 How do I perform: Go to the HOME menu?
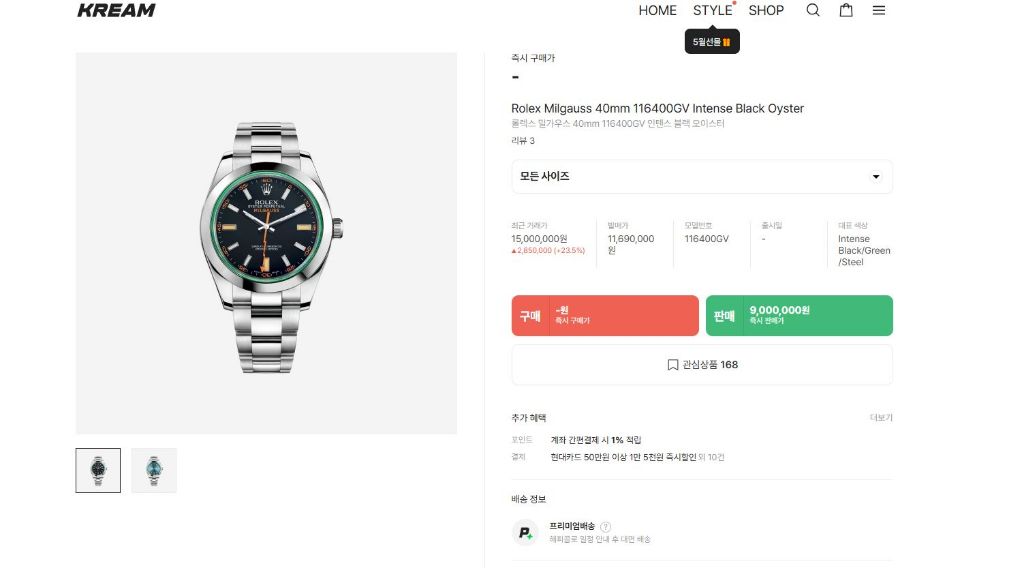point(657,10)
